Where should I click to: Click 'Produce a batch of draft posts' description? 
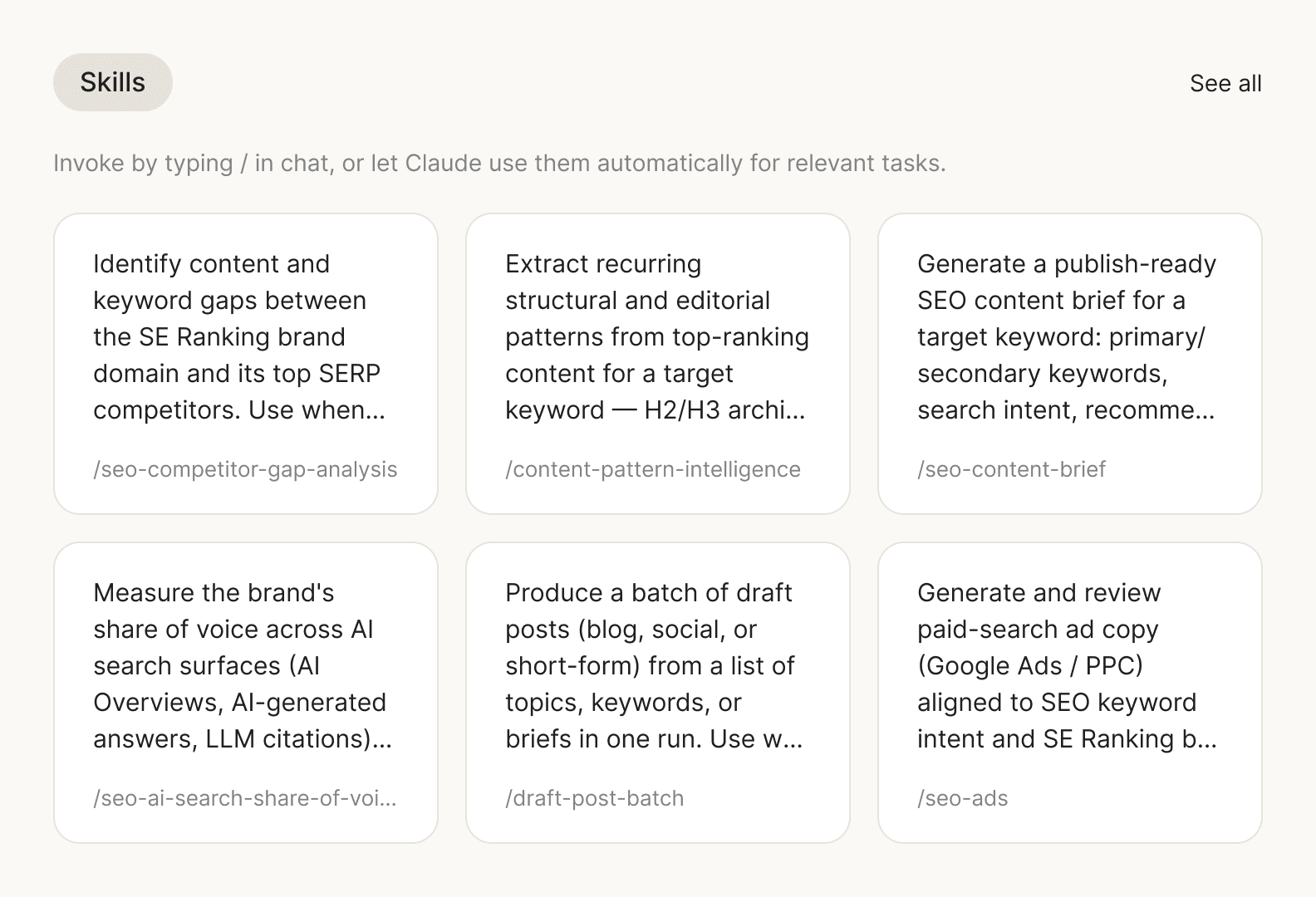pos(655,665)
